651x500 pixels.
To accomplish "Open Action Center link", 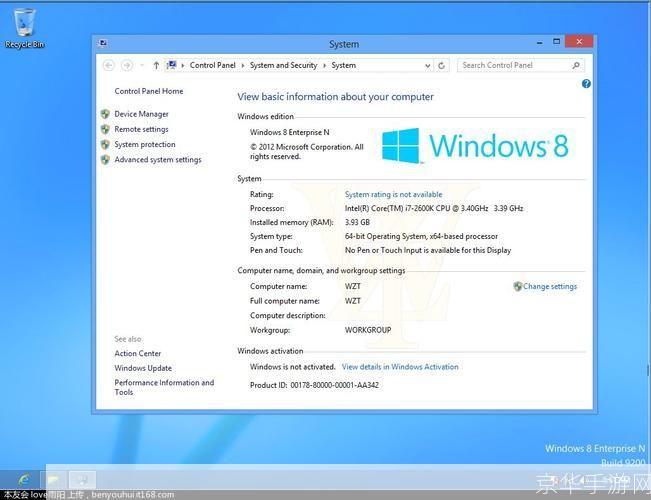I will [138, 353].
